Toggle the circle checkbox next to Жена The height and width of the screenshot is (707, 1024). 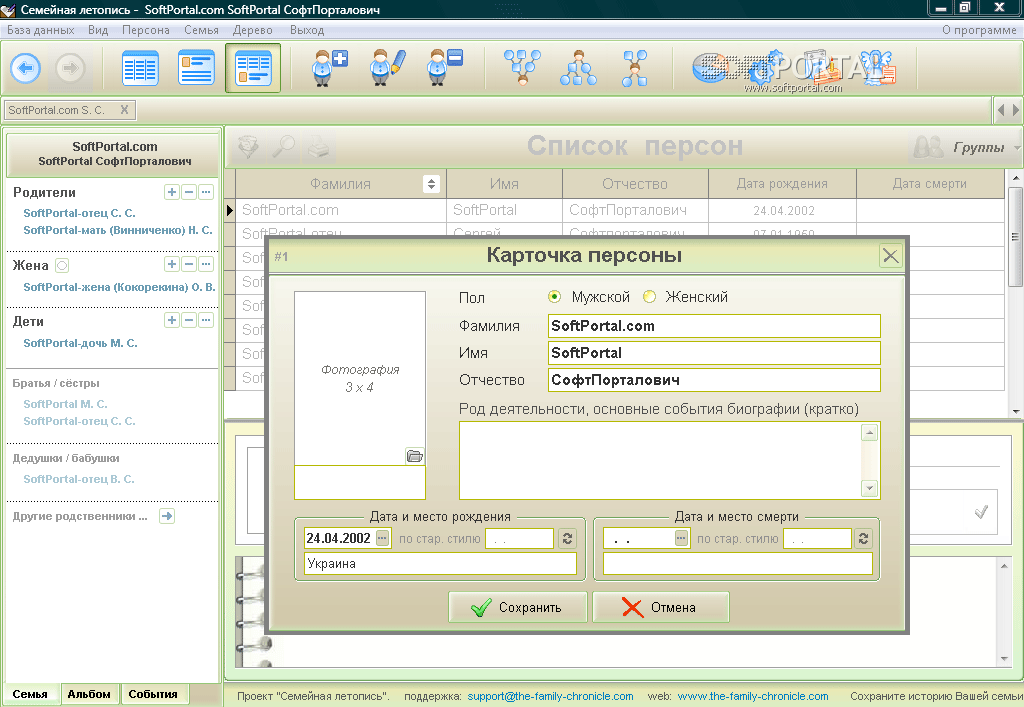[x=62, y=265]
